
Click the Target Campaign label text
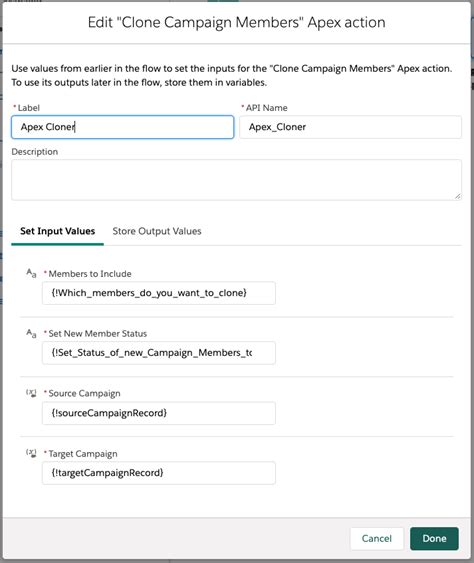[83, 453]
